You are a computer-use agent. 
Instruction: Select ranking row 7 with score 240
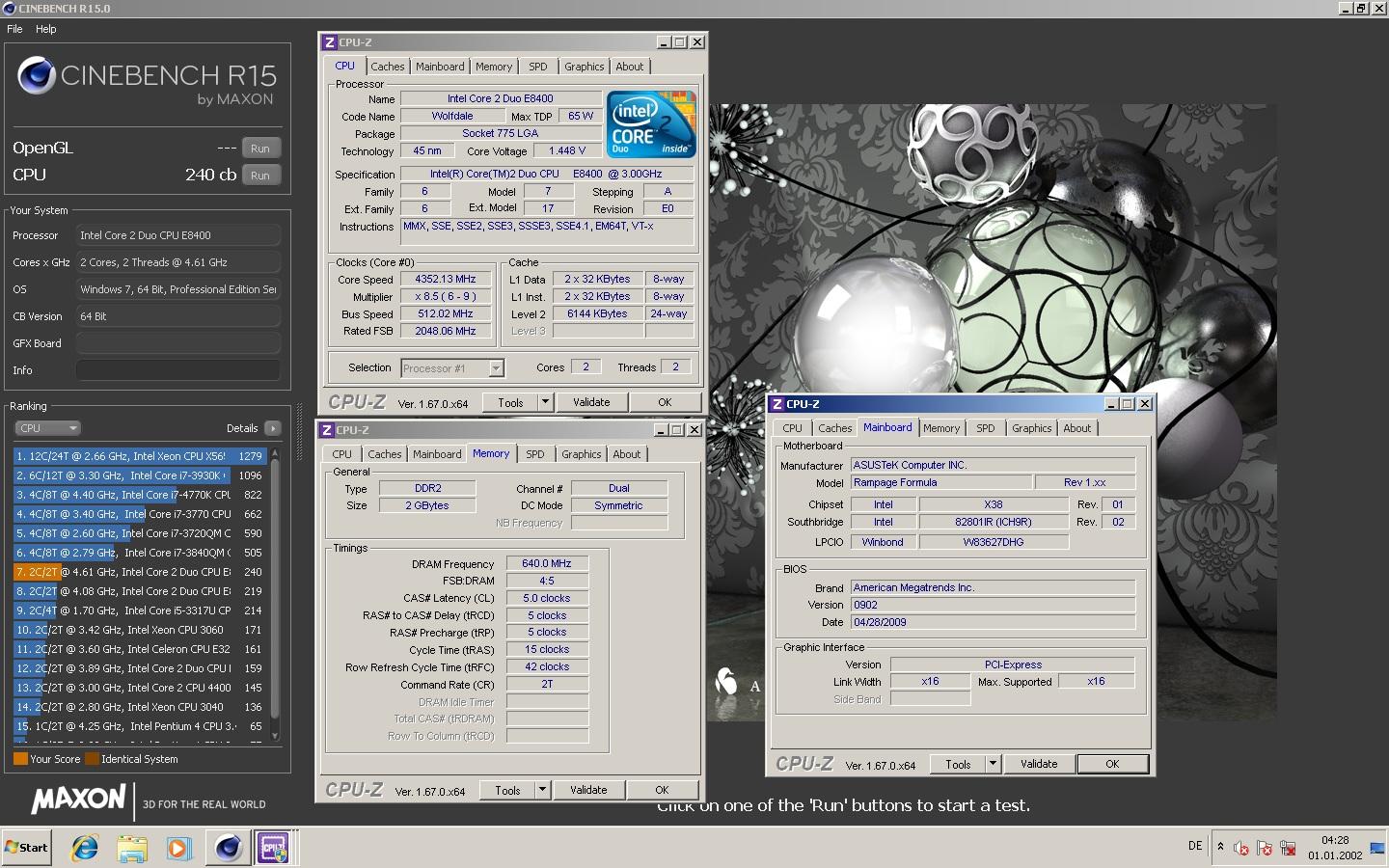[x=140, y=572]
